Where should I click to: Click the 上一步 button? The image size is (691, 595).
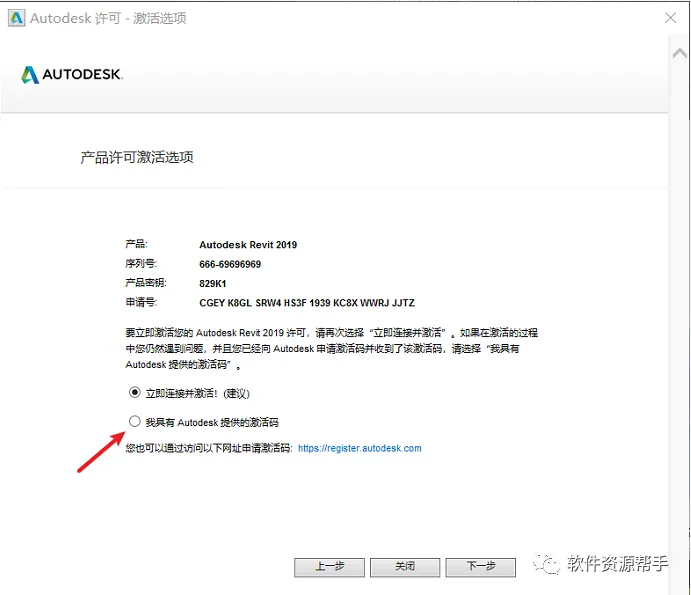point(329,567)
